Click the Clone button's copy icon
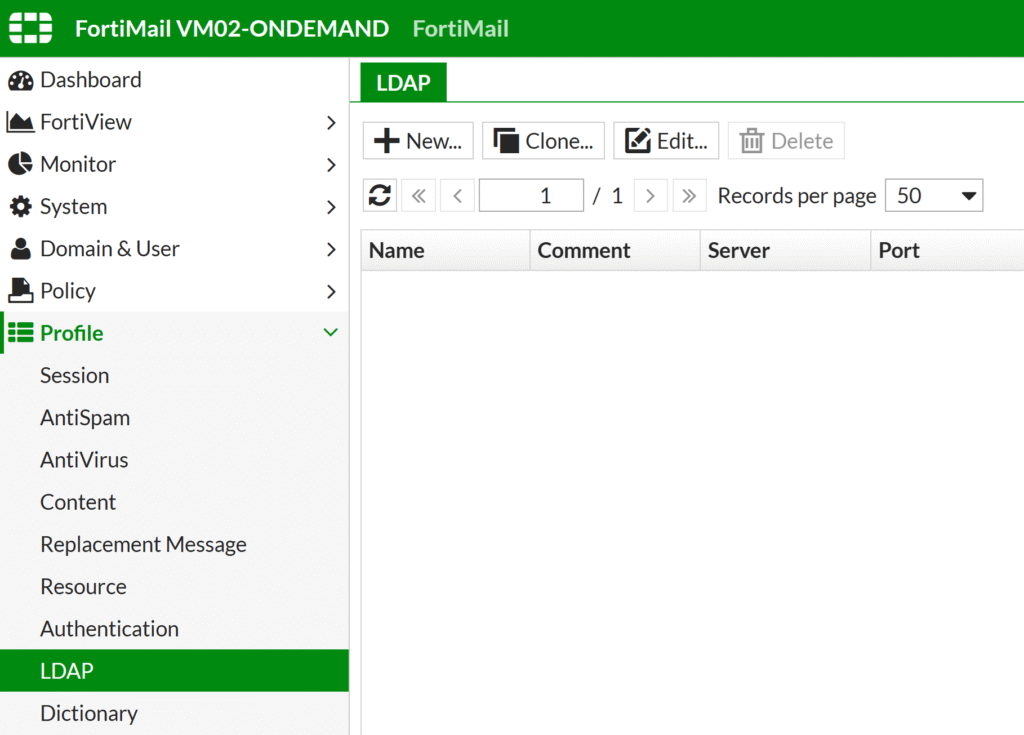1024x735 pixels. [x=507, y=140]
